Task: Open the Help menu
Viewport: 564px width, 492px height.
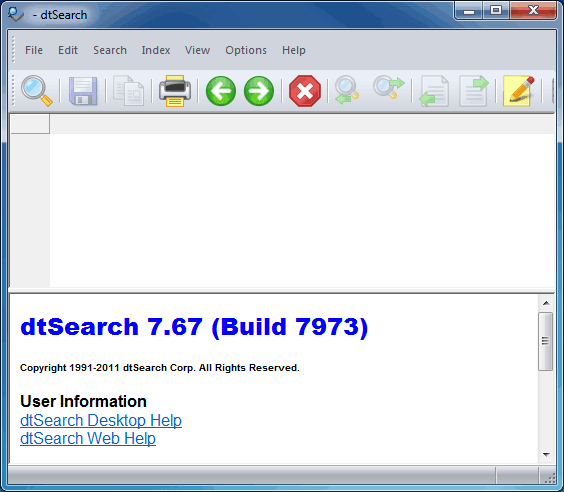Action: tap(294, 50)
